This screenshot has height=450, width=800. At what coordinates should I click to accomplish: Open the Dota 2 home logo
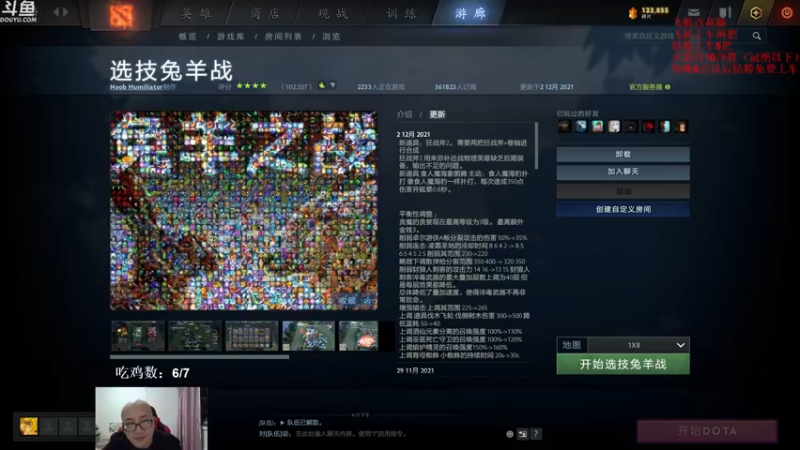click(121, 15)
